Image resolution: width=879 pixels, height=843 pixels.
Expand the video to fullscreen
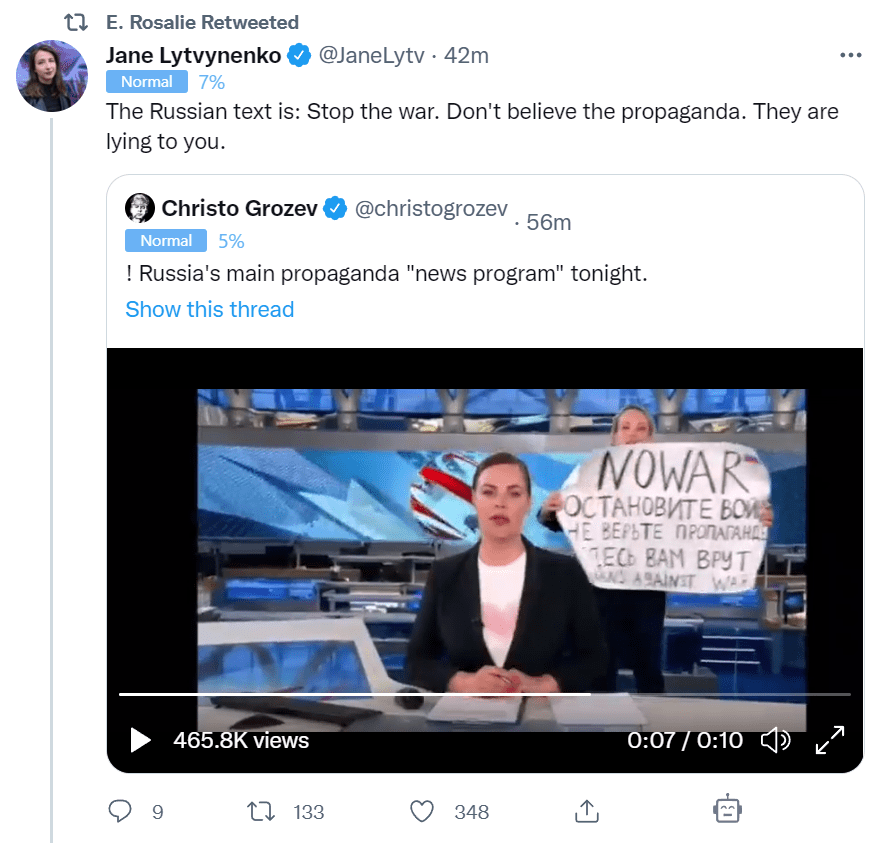coord(831,740)
